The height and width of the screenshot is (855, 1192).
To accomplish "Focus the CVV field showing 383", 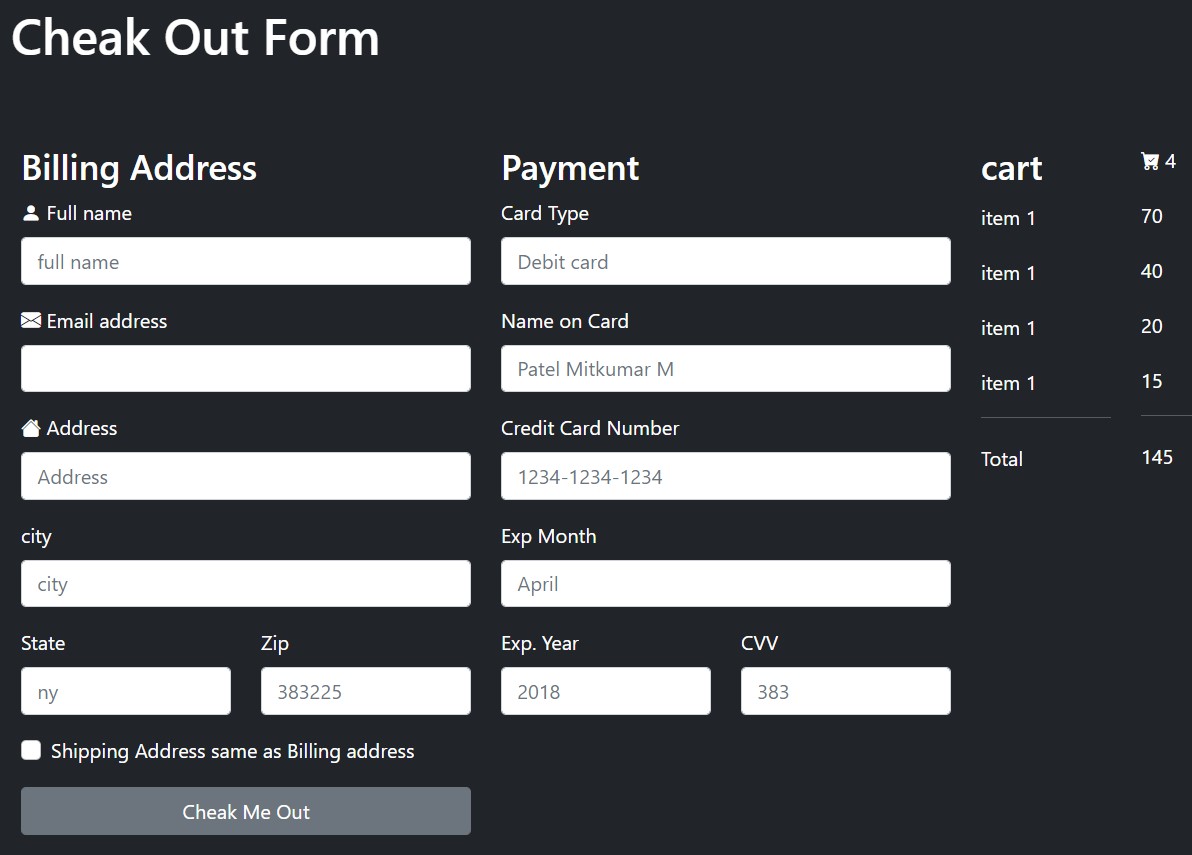I will (845, 690).
